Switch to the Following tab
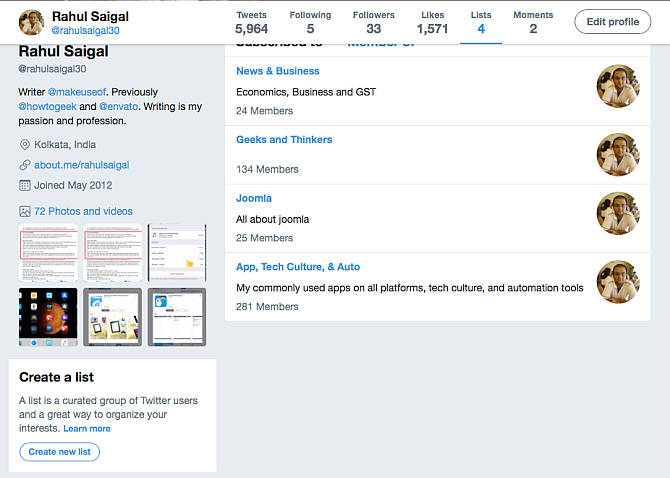Viewport: 670px width, 478px height. coord(310,22)
